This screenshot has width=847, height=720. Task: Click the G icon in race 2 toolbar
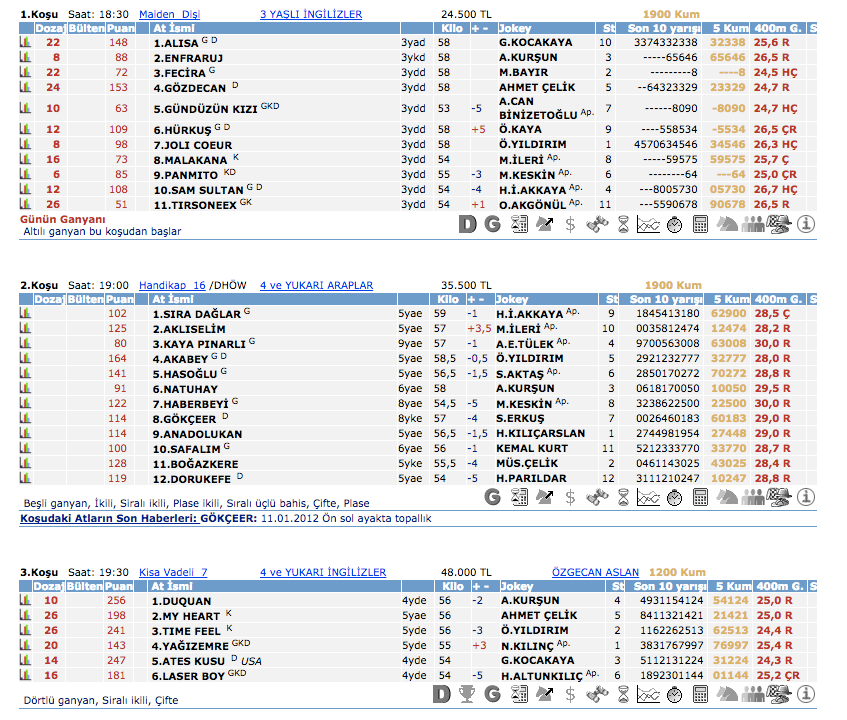pyautogui.click(x=492, y=495)
